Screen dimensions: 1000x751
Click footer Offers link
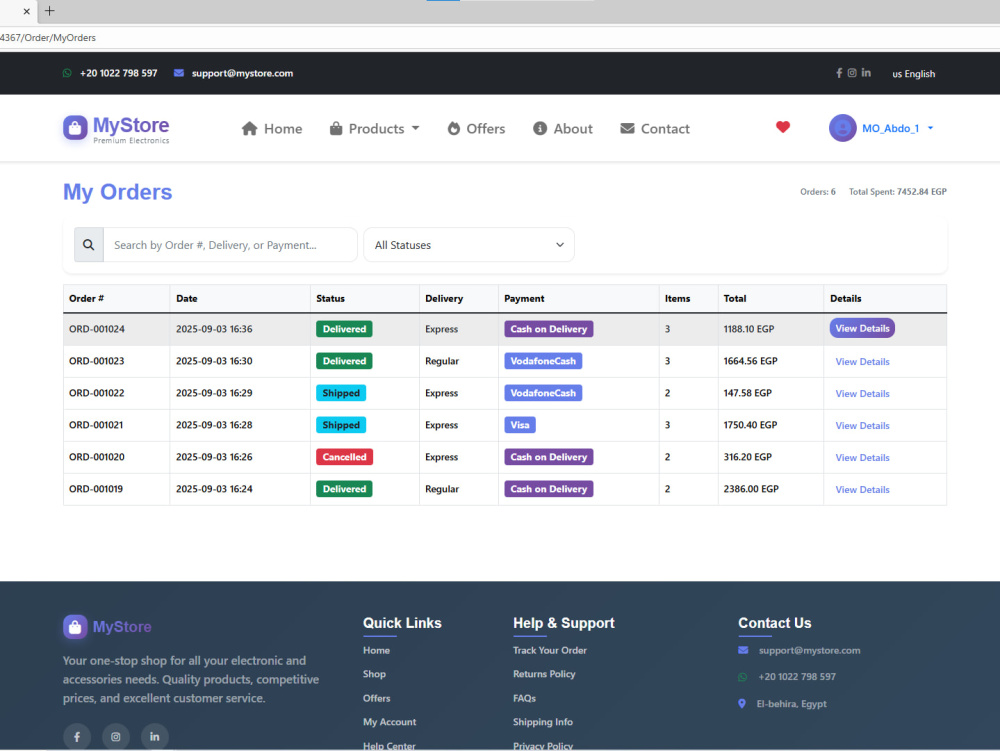[376, 698]
